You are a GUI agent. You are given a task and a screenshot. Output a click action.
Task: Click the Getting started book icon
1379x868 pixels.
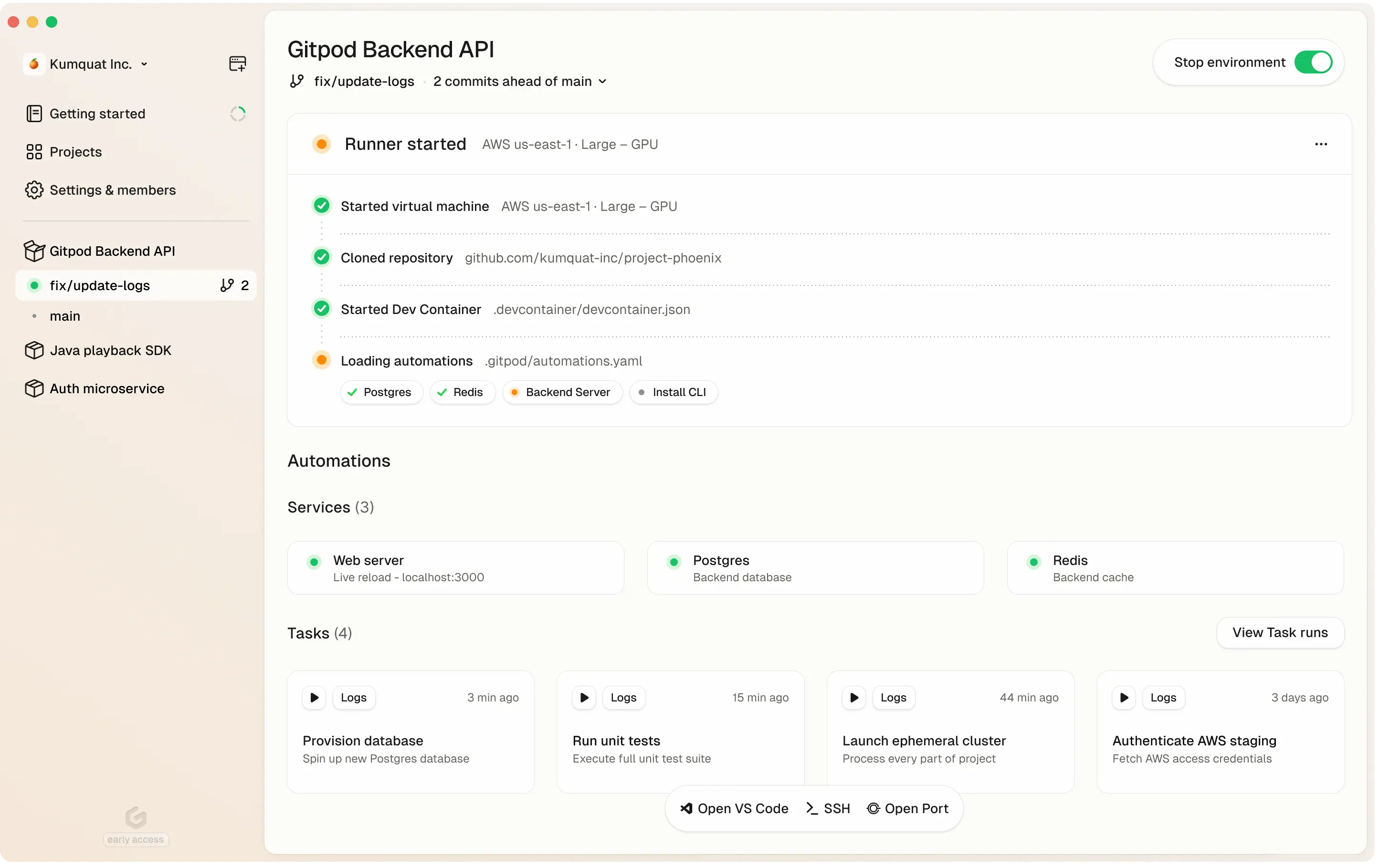tap(34, 114)
